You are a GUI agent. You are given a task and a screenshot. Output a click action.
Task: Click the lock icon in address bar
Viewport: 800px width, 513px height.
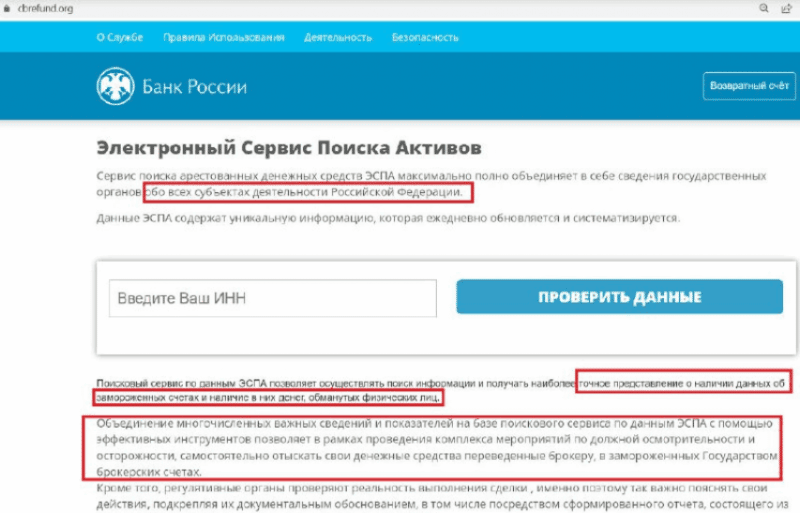(x=7, y=8)
